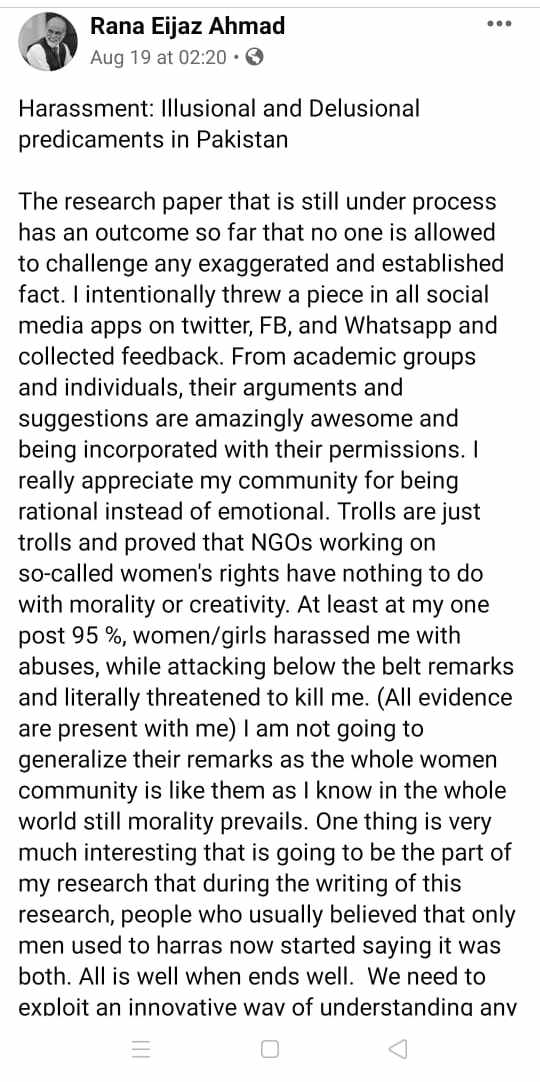Image resolution: width=540 pixels, height=1082 pixels.
Task: Click the post title starting with Harassment
Action: pyautogui.click(x=219, y=108)
